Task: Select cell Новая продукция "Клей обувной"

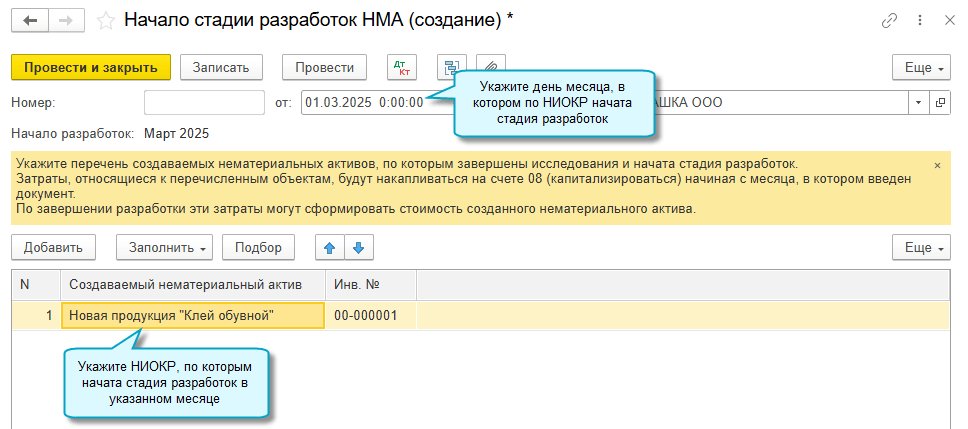Action: point(193,315)
